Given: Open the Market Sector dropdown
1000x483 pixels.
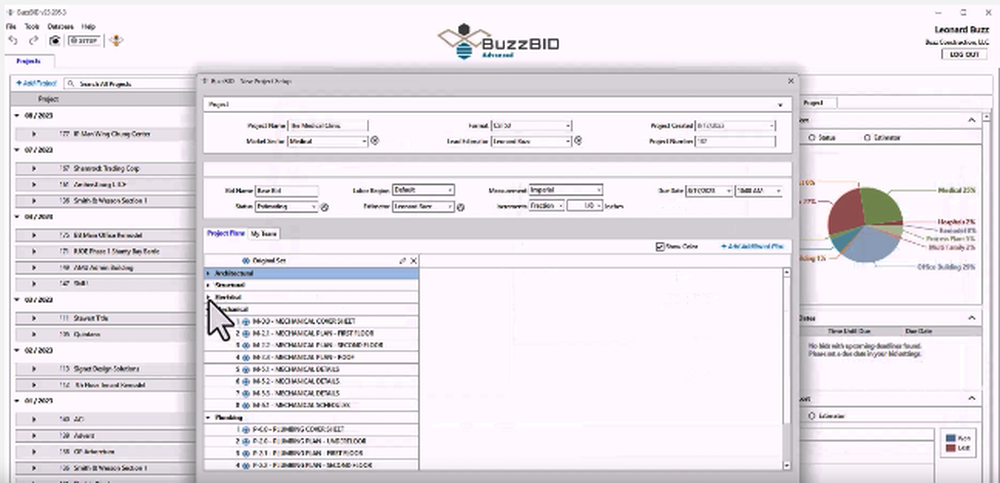Looking at the screenshot, I should click(x=364, y=141).
